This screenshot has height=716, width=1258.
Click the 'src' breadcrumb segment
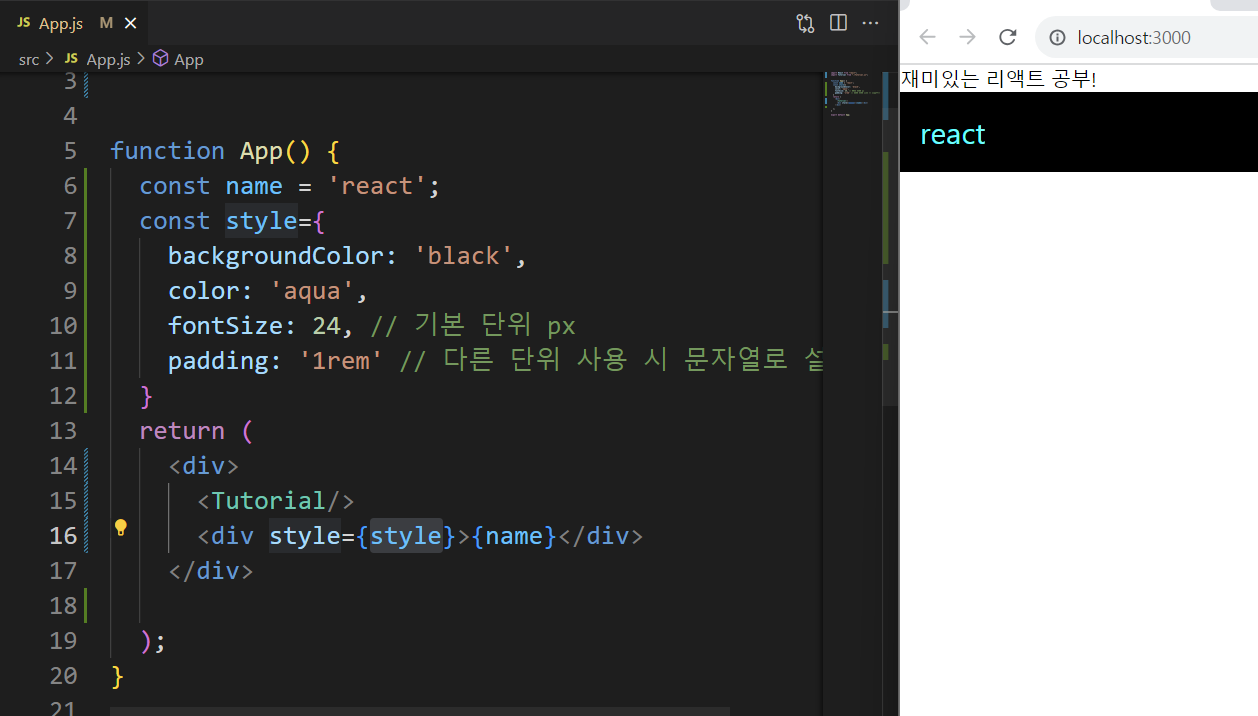[29, 59]
